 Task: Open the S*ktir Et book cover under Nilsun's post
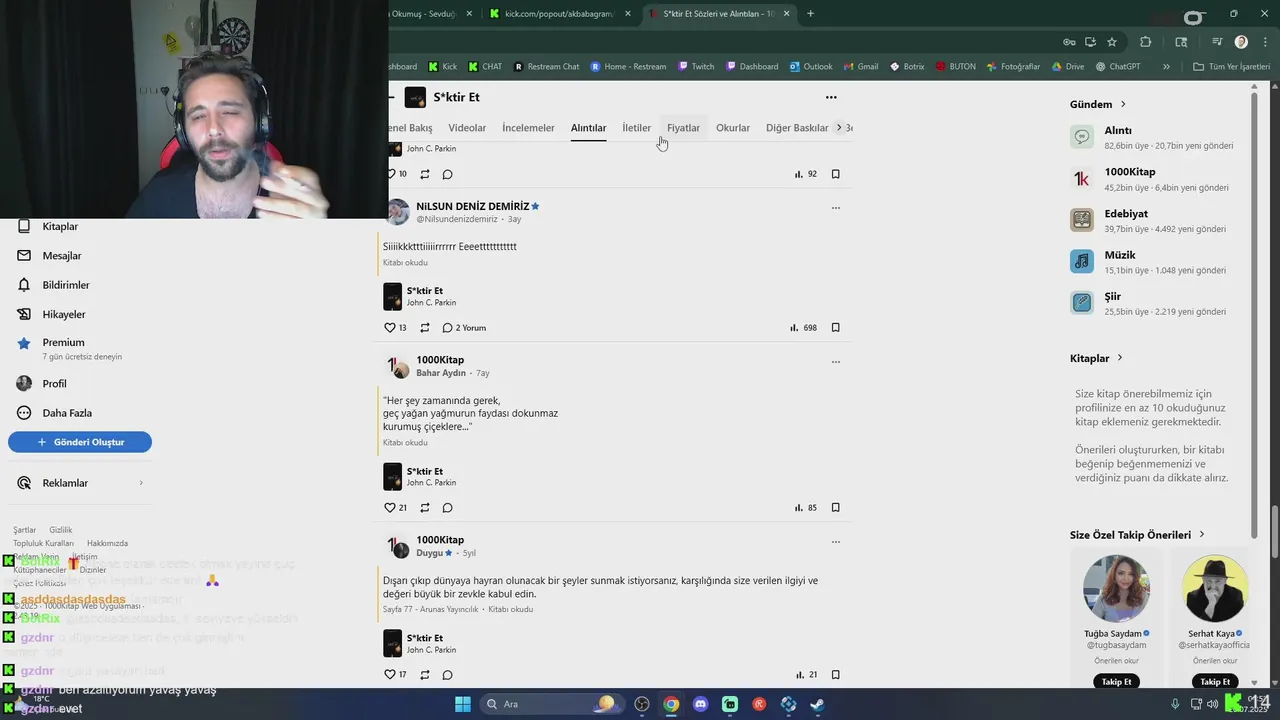393,296
